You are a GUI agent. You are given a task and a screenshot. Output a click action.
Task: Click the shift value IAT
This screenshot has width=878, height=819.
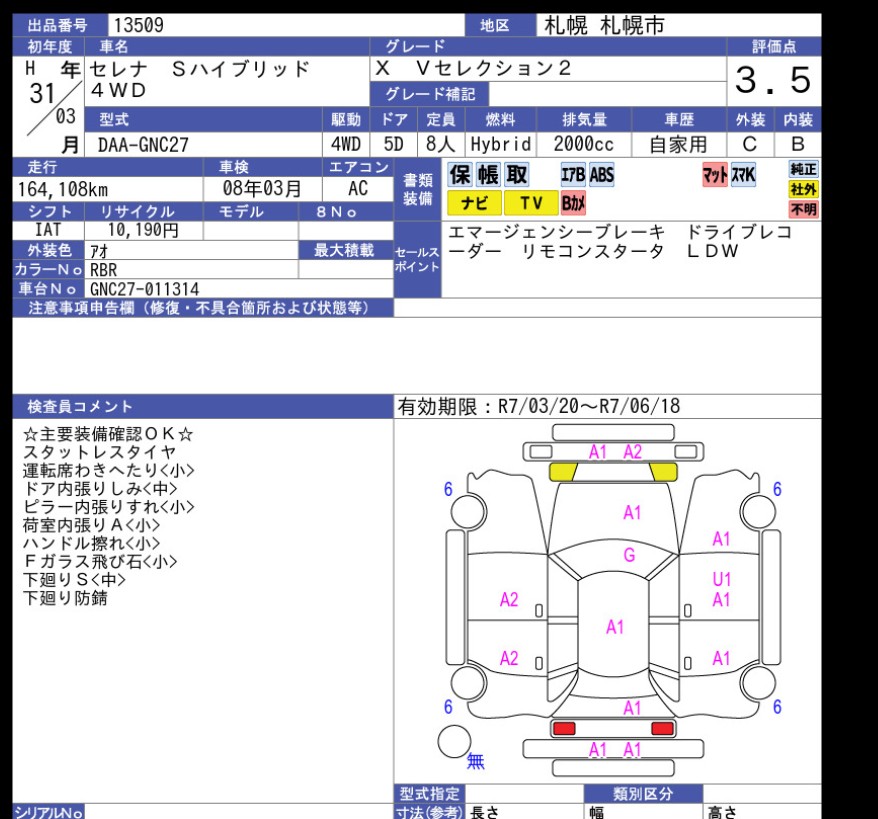tap(48, 230)
